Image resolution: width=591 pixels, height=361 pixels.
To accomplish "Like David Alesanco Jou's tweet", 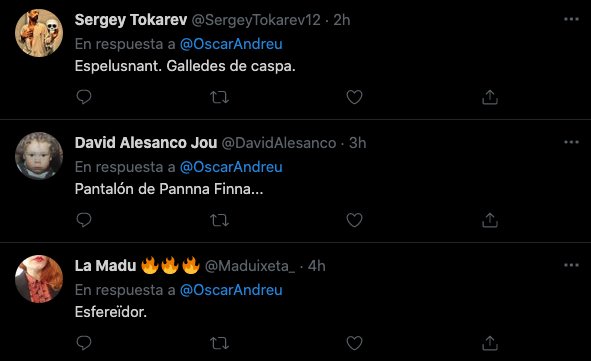I will [x=354, y=220].
